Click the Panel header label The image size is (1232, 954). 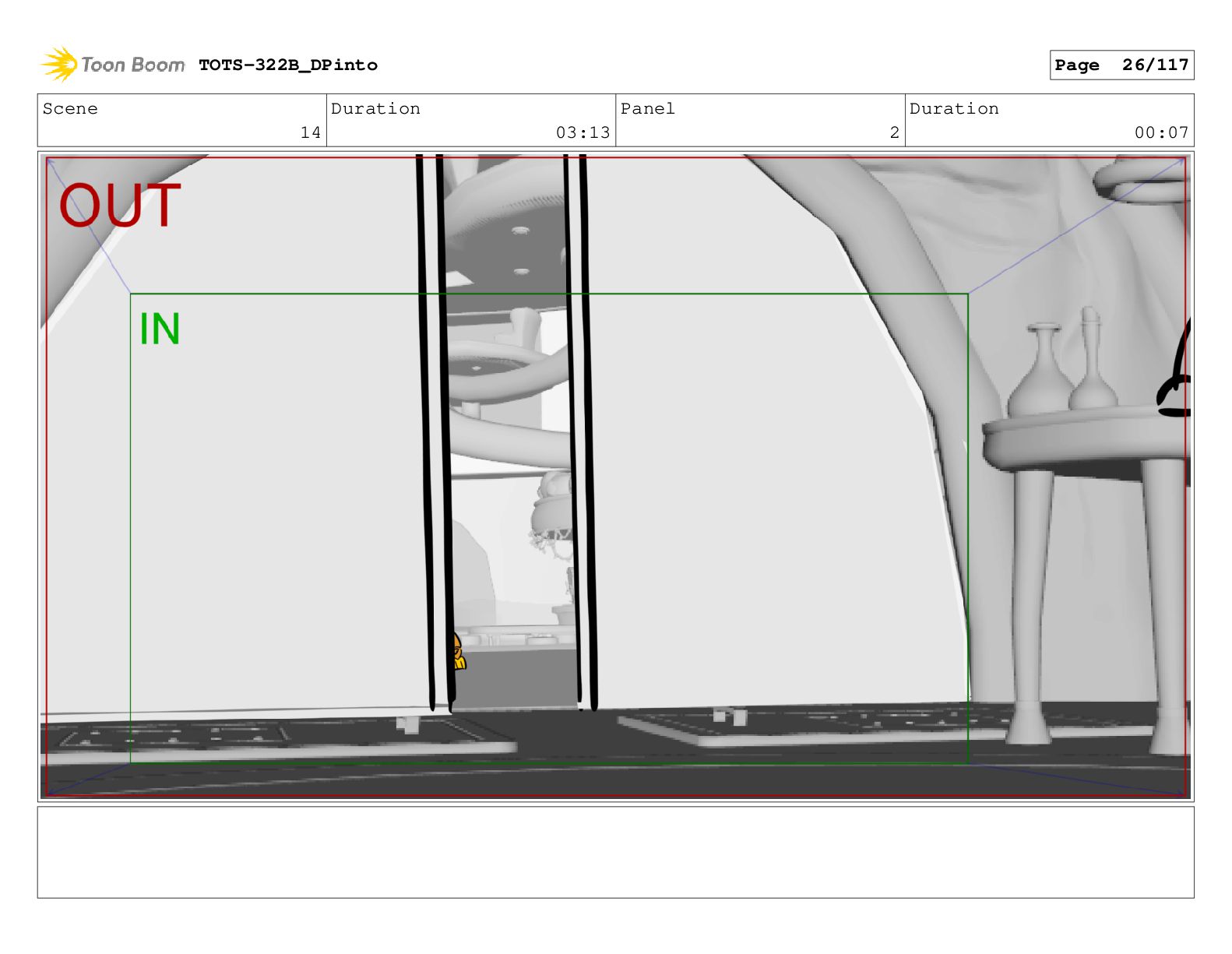(x=647, y=109)
